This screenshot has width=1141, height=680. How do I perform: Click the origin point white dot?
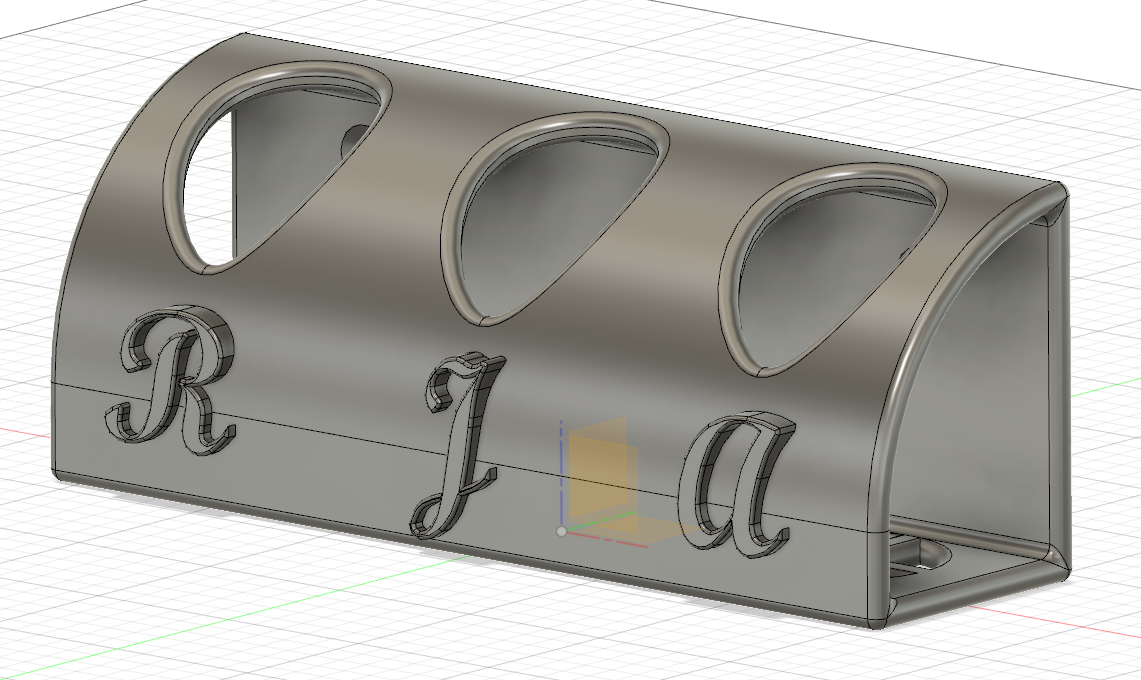point(561,531)
